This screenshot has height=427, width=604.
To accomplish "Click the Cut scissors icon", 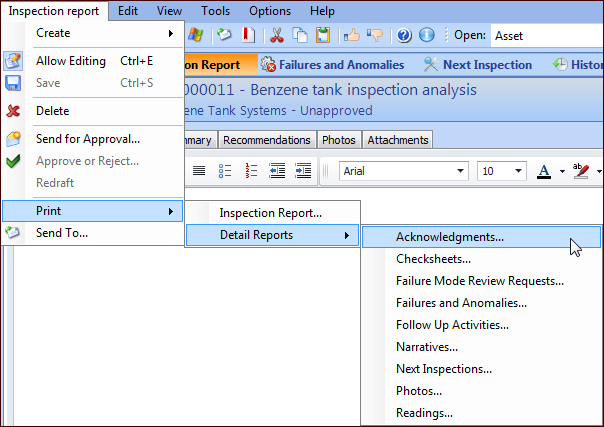I will tap(277, 35).
